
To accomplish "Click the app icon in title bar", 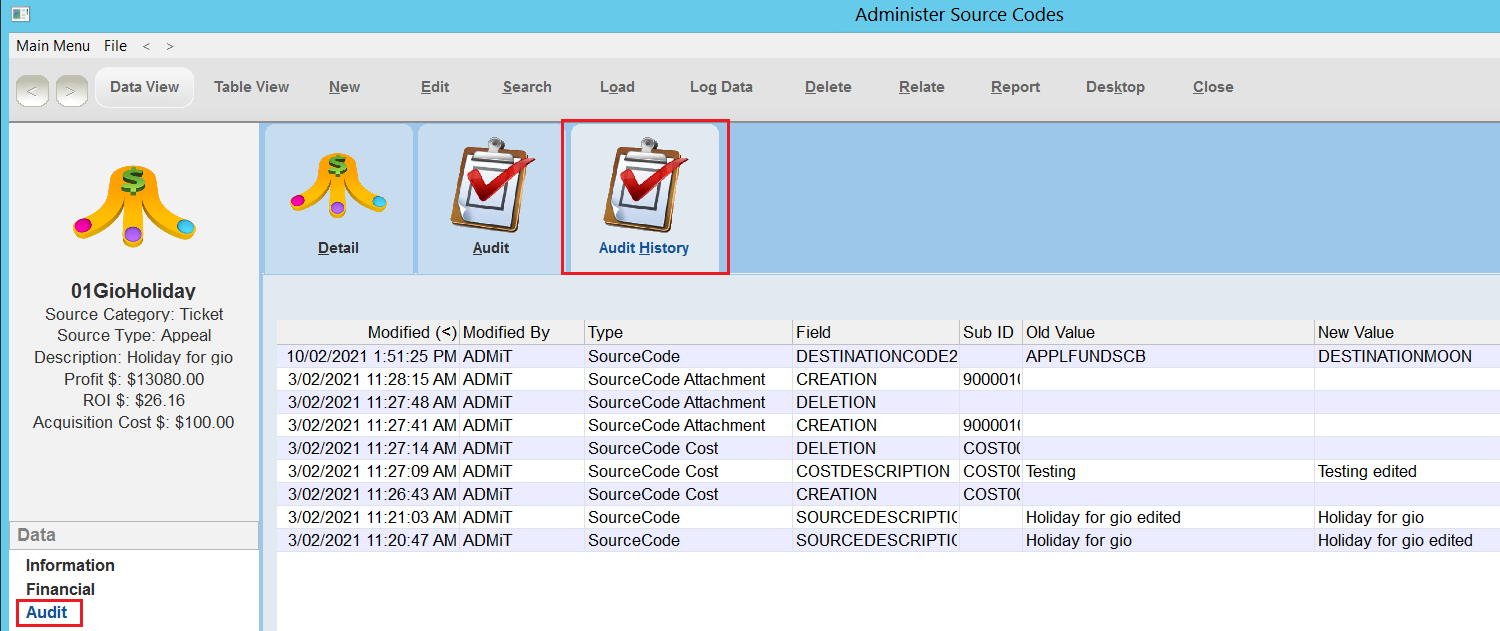I will tap(20, 14).
